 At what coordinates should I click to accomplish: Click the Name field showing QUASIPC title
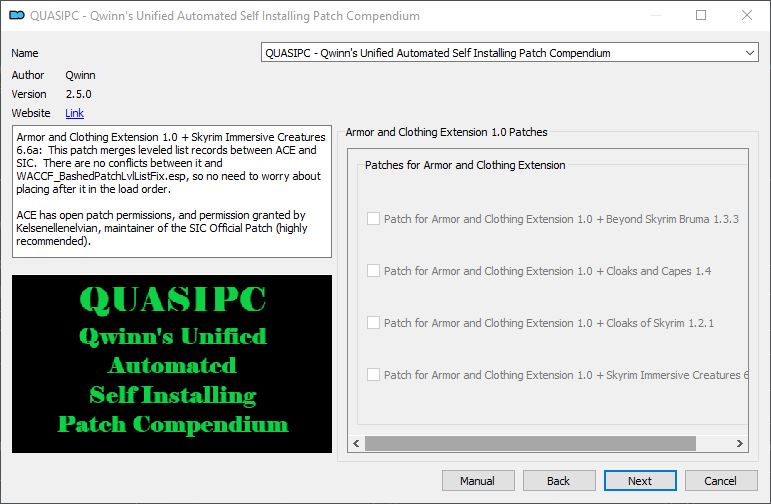509,53
